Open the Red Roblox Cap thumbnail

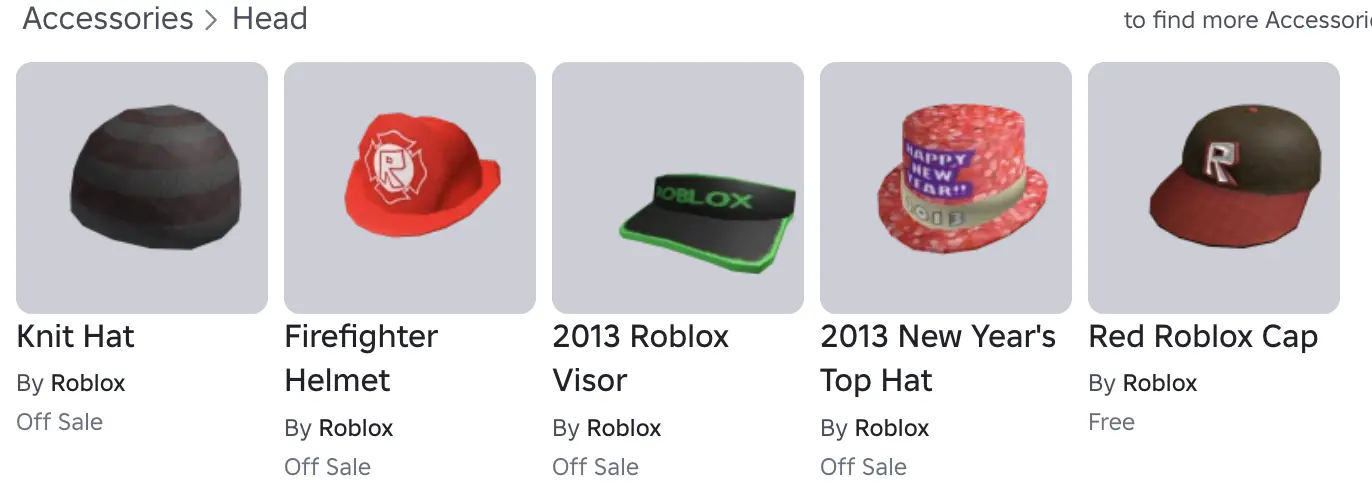[1214, 188]
